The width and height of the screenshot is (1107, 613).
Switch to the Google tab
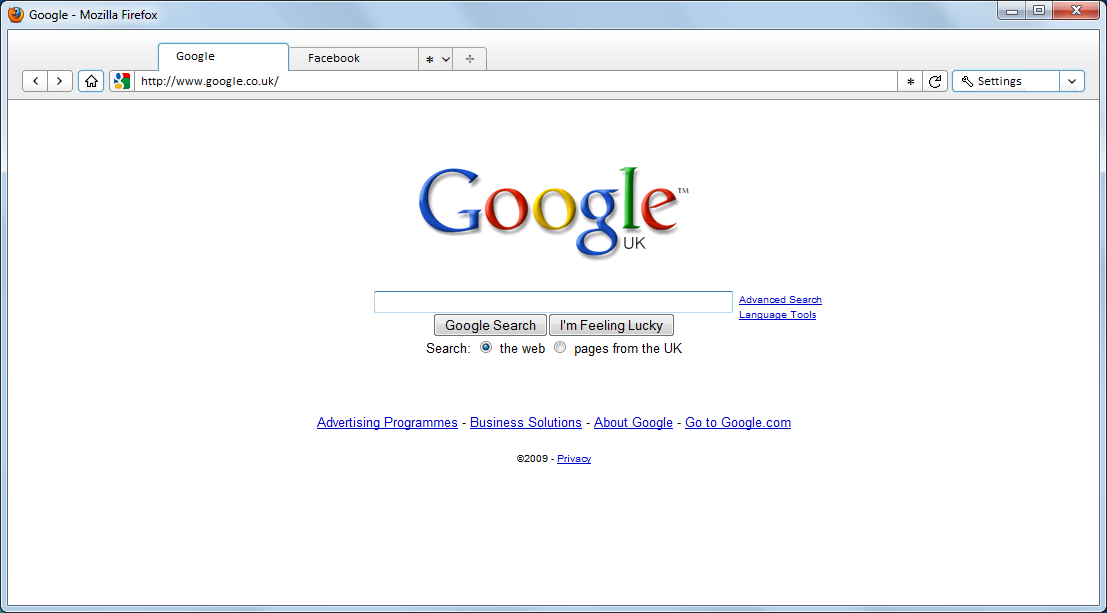223,56
